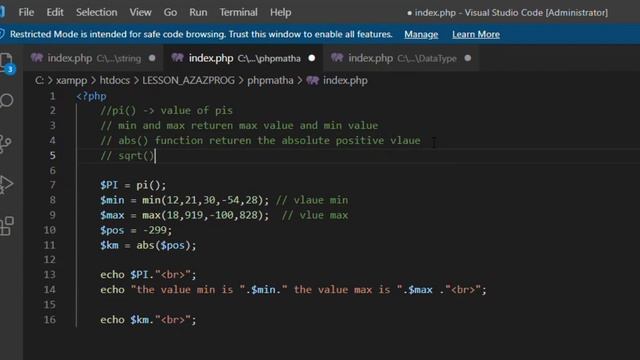Screen dimensions: 640x360
Task: Select LESSON_AZAZPROG breadcrumb segment
Action: (188, 80)
